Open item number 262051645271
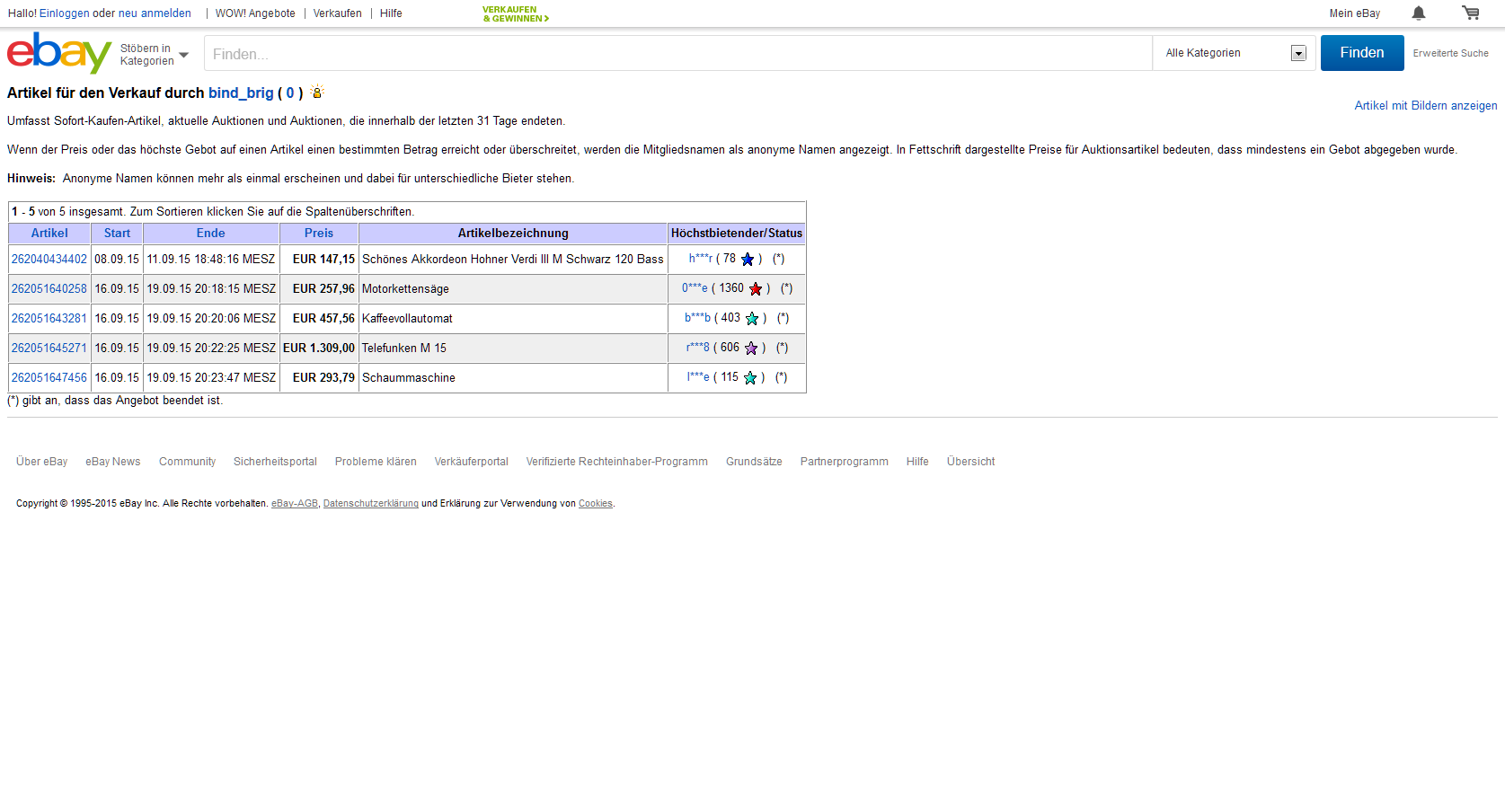 click(x=49, y=349)
